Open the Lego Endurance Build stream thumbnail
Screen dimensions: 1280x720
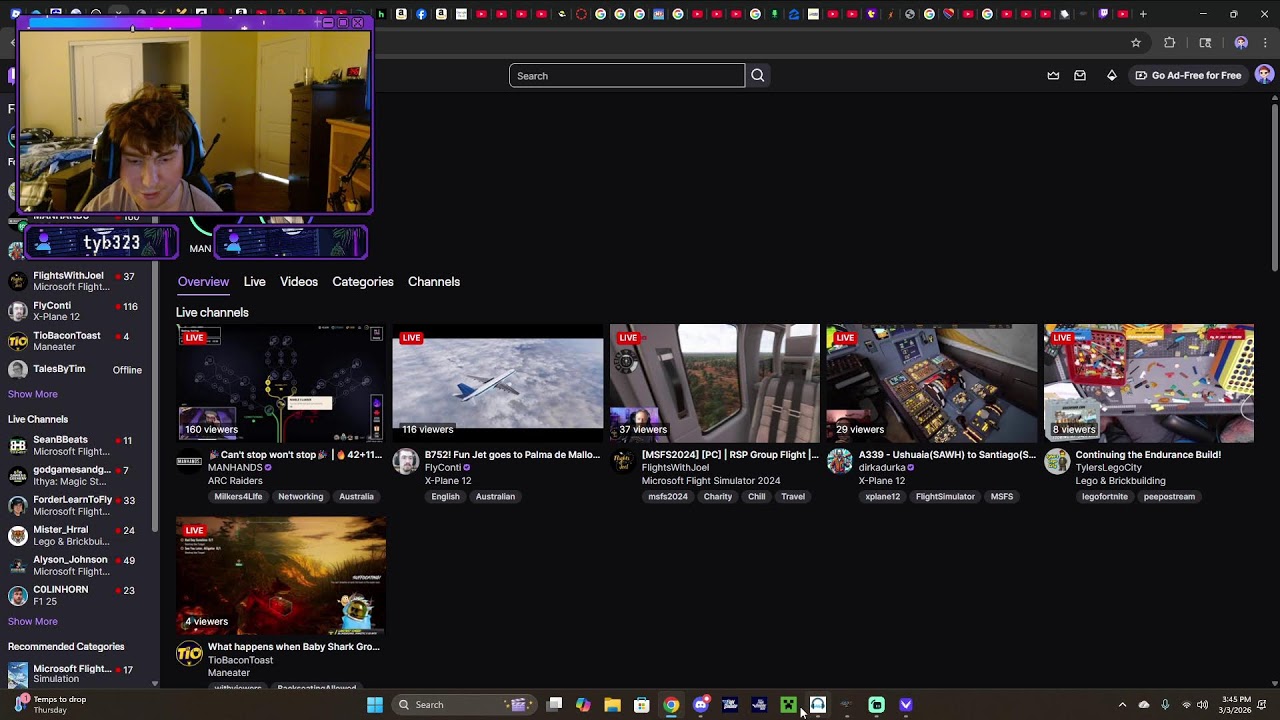point(1149,383)
